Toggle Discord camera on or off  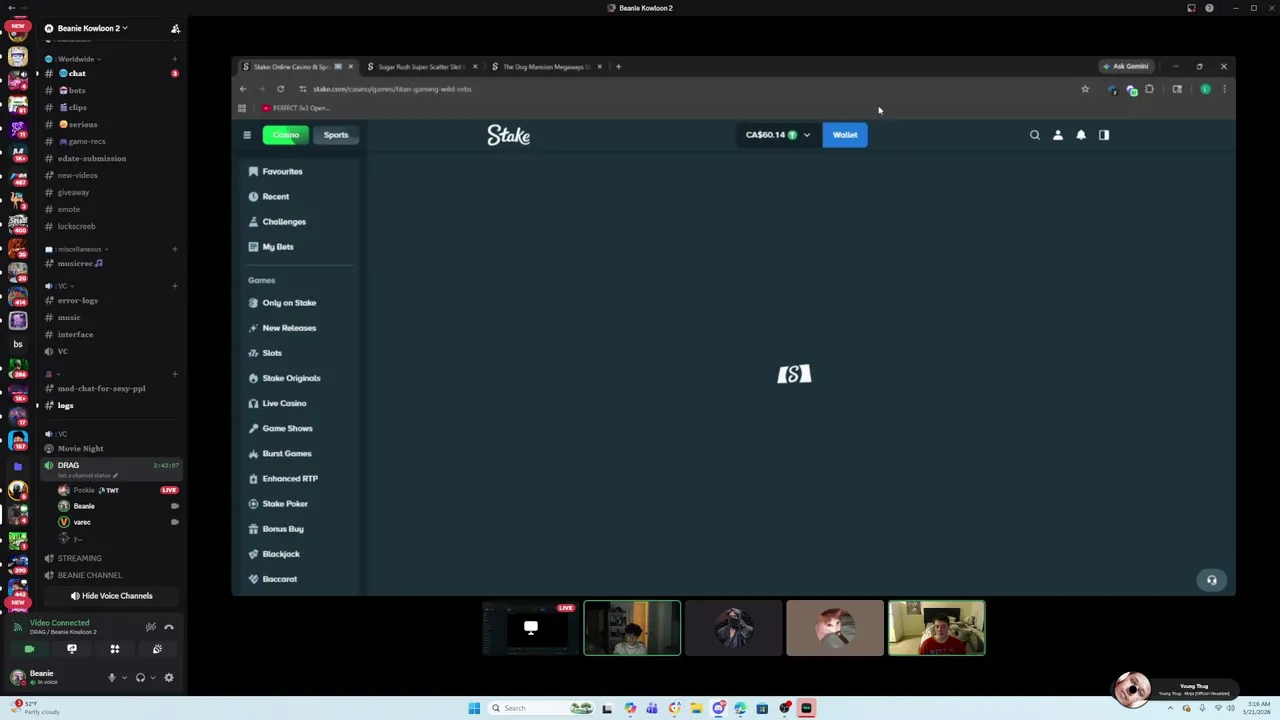coord(29,649)
